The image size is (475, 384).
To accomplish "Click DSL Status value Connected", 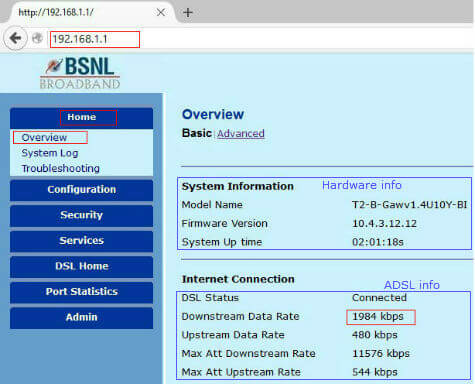I will pyautogui.click(x=379, y=298).
